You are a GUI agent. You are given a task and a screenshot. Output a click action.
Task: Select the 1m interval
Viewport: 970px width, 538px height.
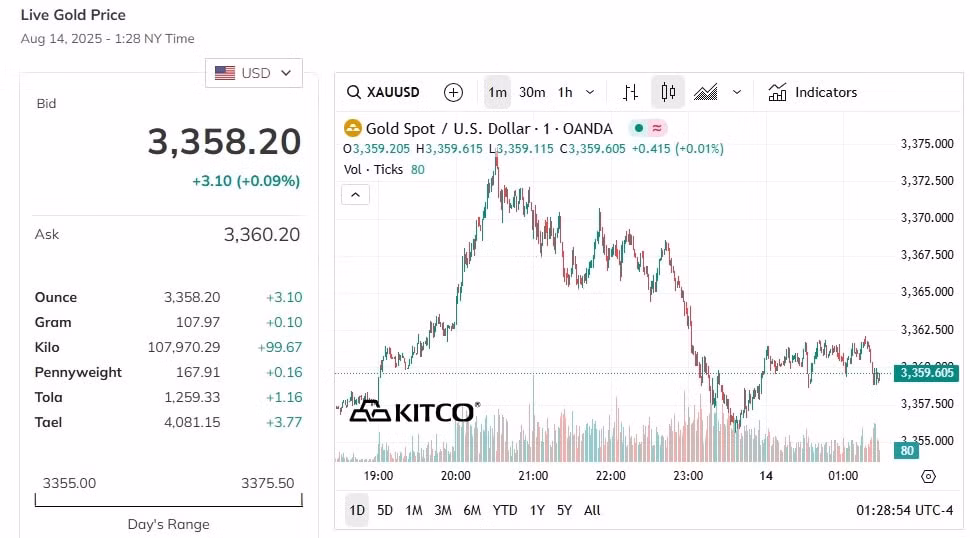pos(497,92)
